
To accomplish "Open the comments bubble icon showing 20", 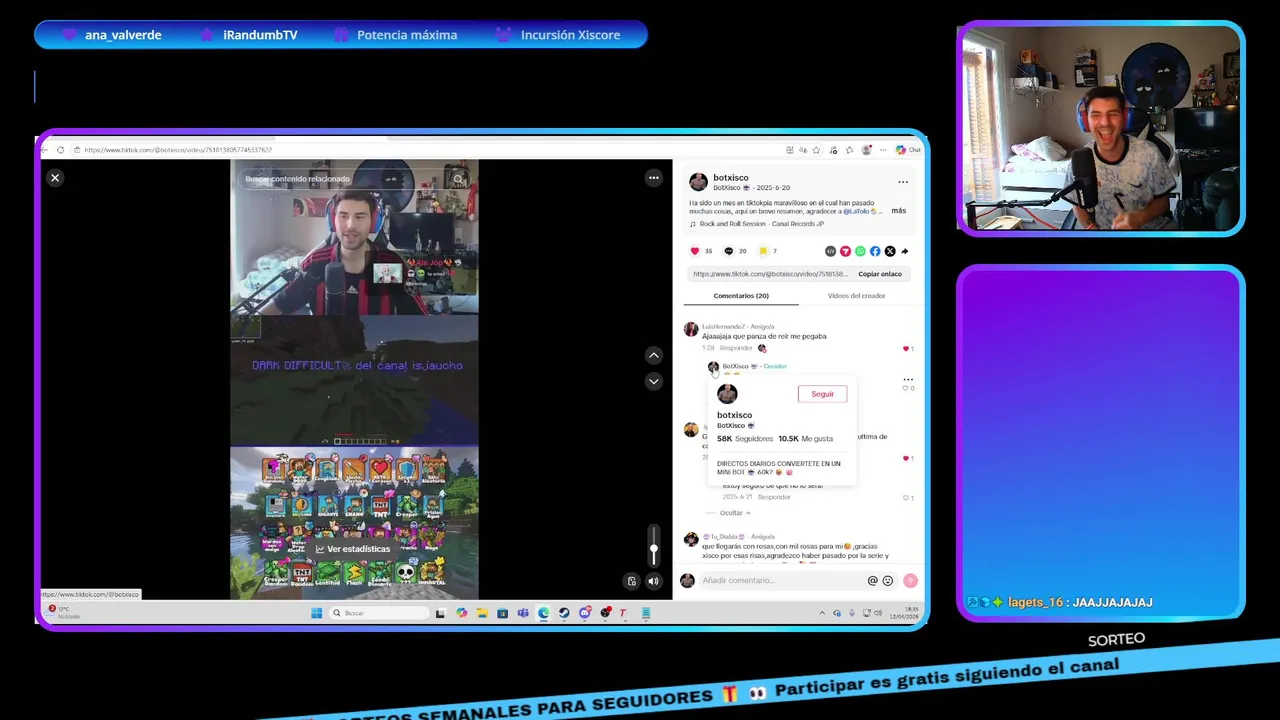I will [x=729, y=251].
